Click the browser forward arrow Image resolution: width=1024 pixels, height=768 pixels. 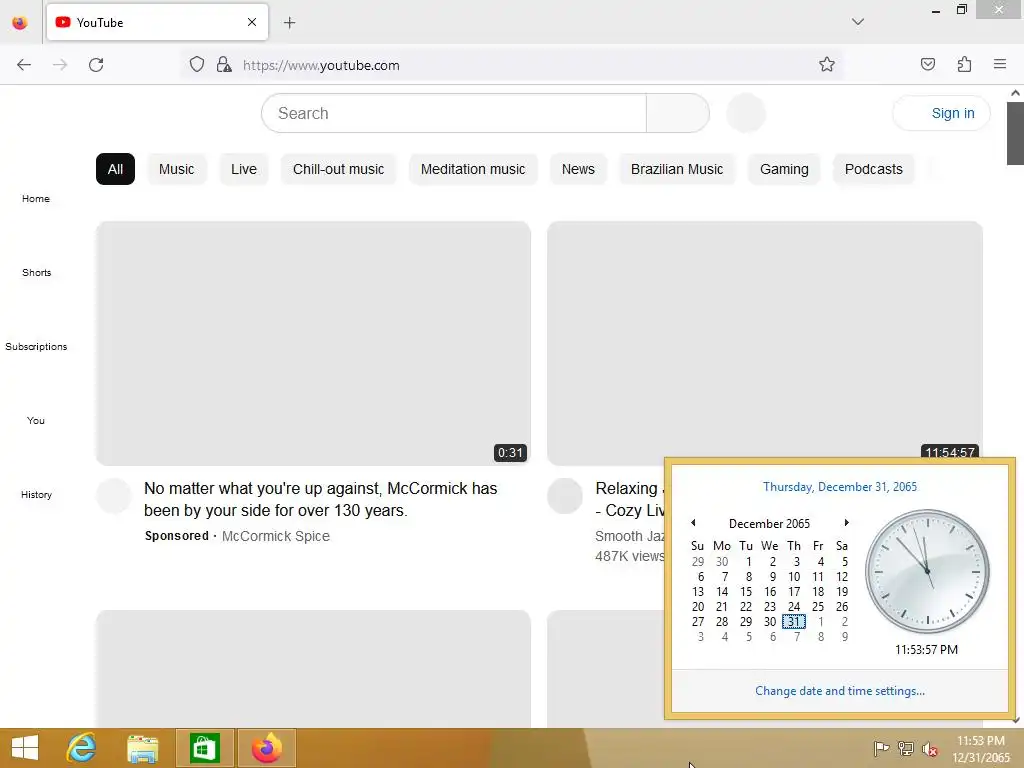tap(60, 65)
